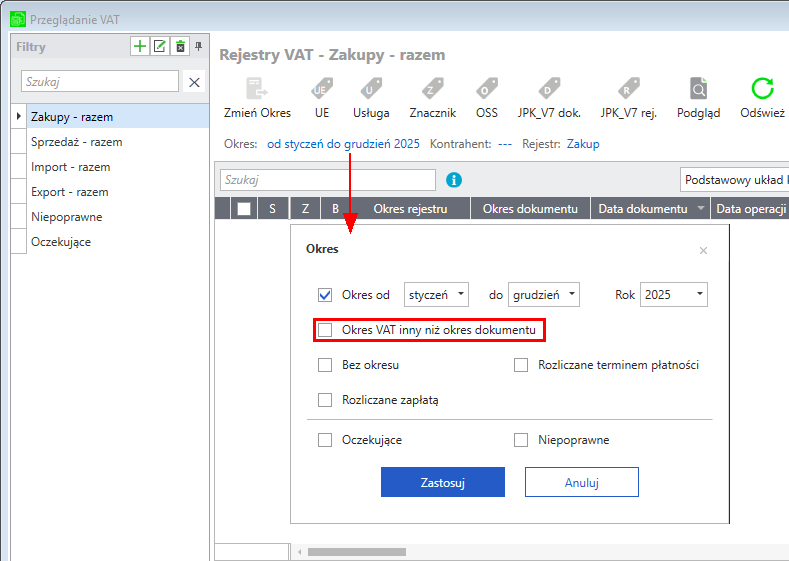Tick the Rozliczane zapłatą checkbox
The width and height of the screenshot is (789, 561).
pyautogui.click(x=325, y=400)
